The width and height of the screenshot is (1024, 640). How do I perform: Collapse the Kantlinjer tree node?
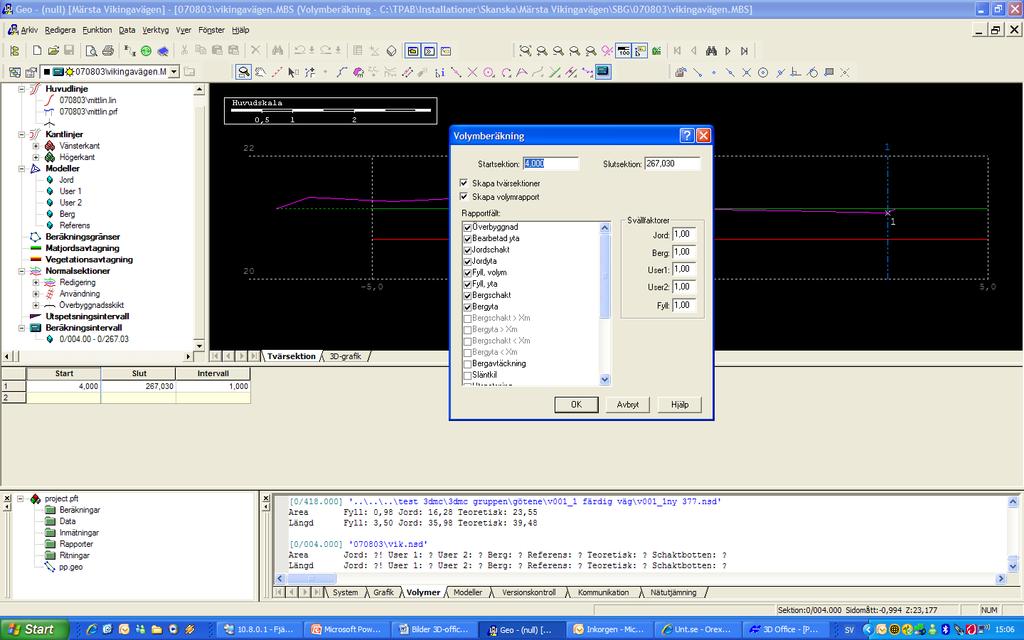coord(22,135)
